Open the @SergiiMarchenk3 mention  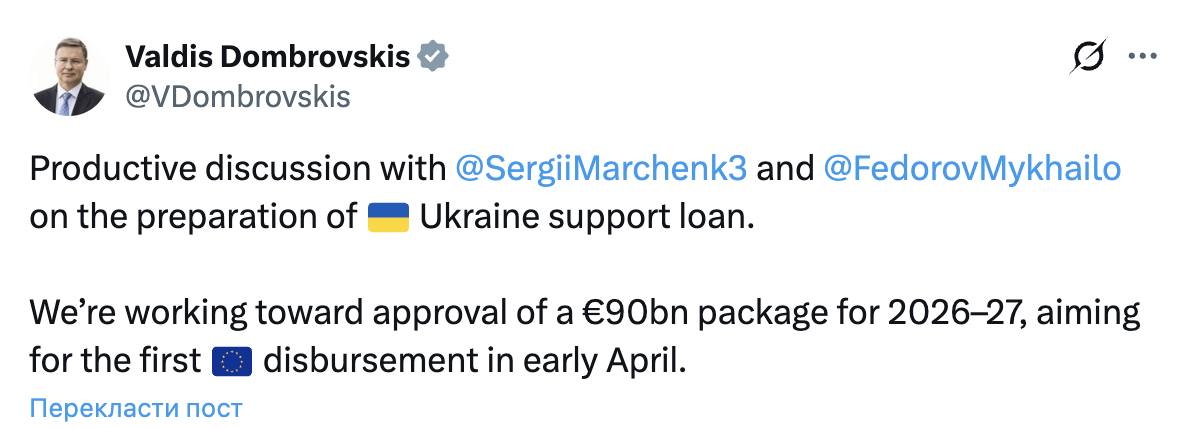point(601,168)
